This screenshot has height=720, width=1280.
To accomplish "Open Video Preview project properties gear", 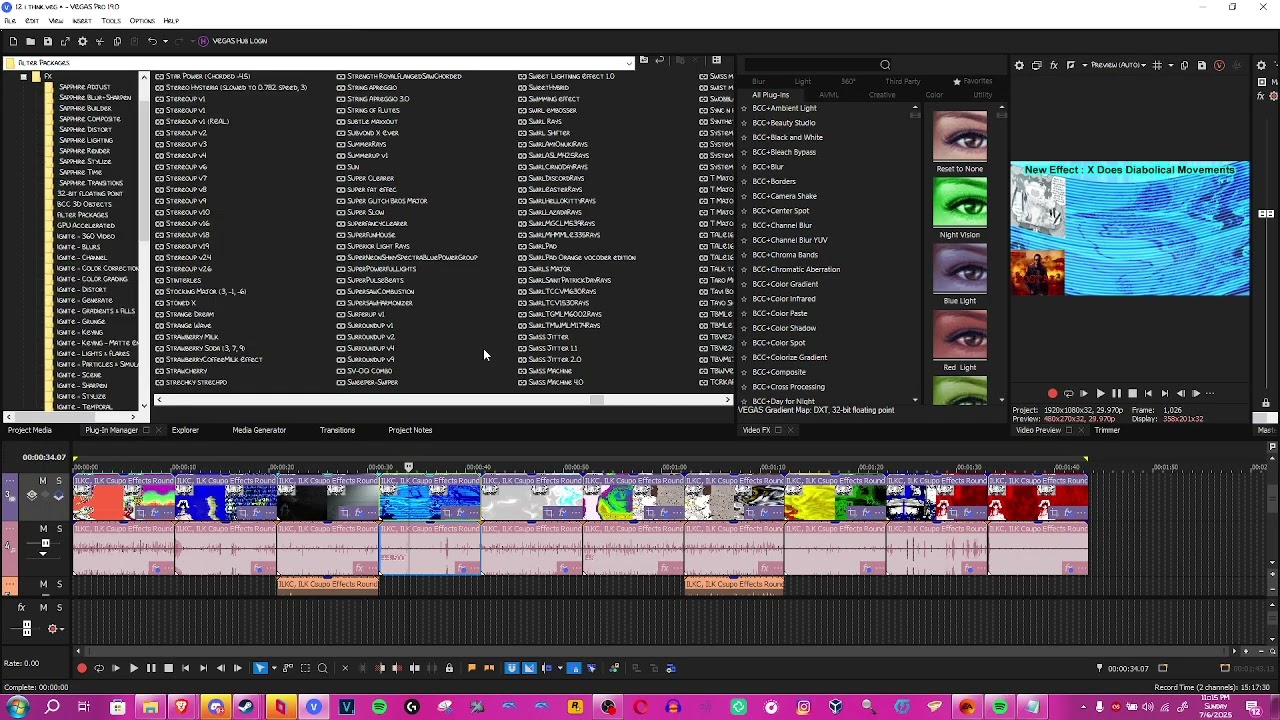I will [1019, 65].
